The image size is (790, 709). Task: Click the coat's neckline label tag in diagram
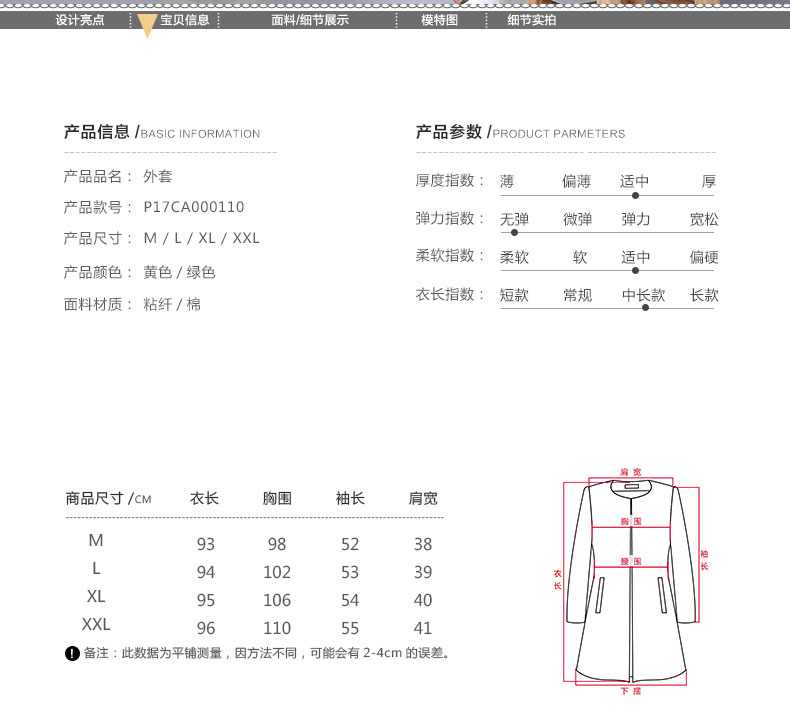pos(630,487)
